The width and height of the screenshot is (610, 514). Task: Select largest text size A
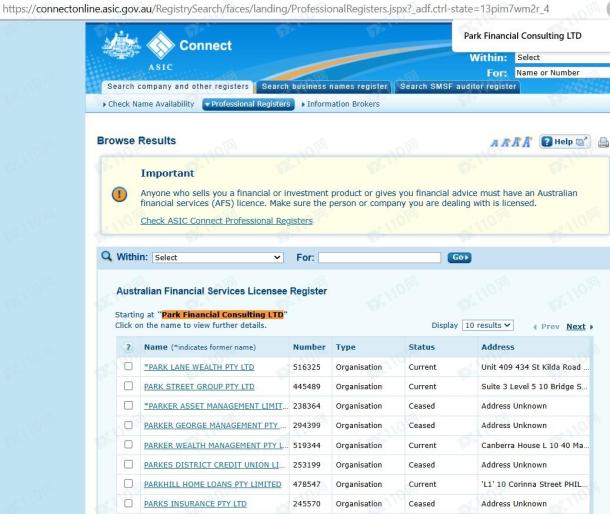[527, 142]
